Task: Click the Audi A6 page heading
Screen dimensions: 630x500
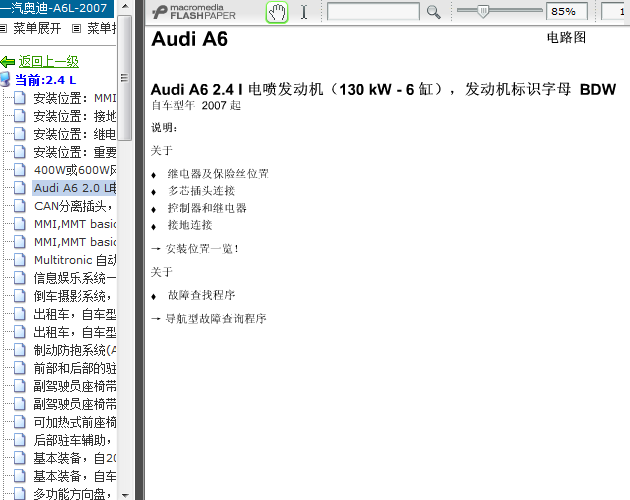Action: (189, 39)
